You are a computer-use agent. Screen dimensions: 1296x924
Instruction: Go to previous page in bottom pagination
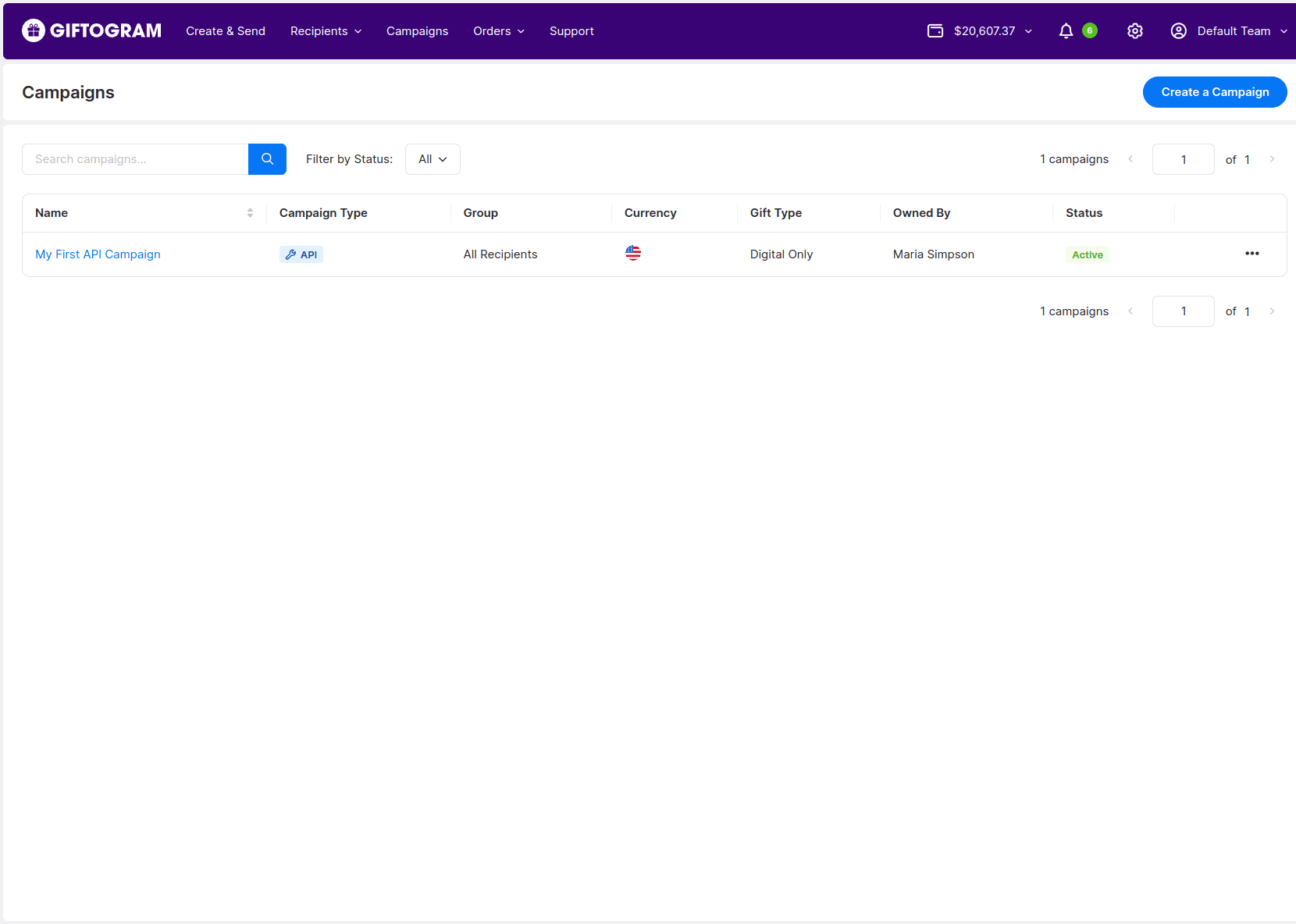tap(1130, 311)
